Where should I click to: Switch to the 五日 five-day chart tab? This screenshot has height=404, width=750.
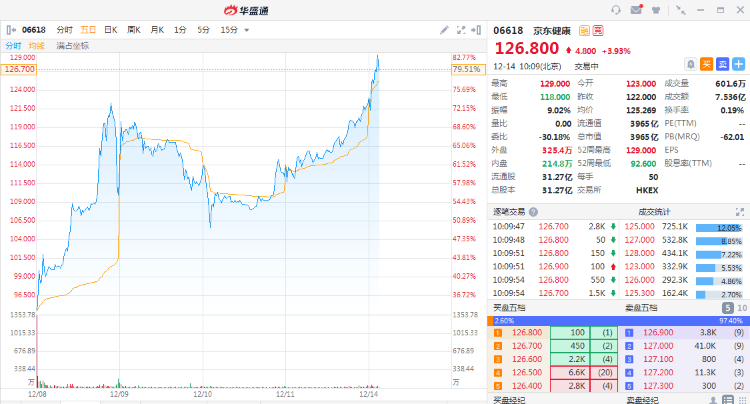[88, 30]
